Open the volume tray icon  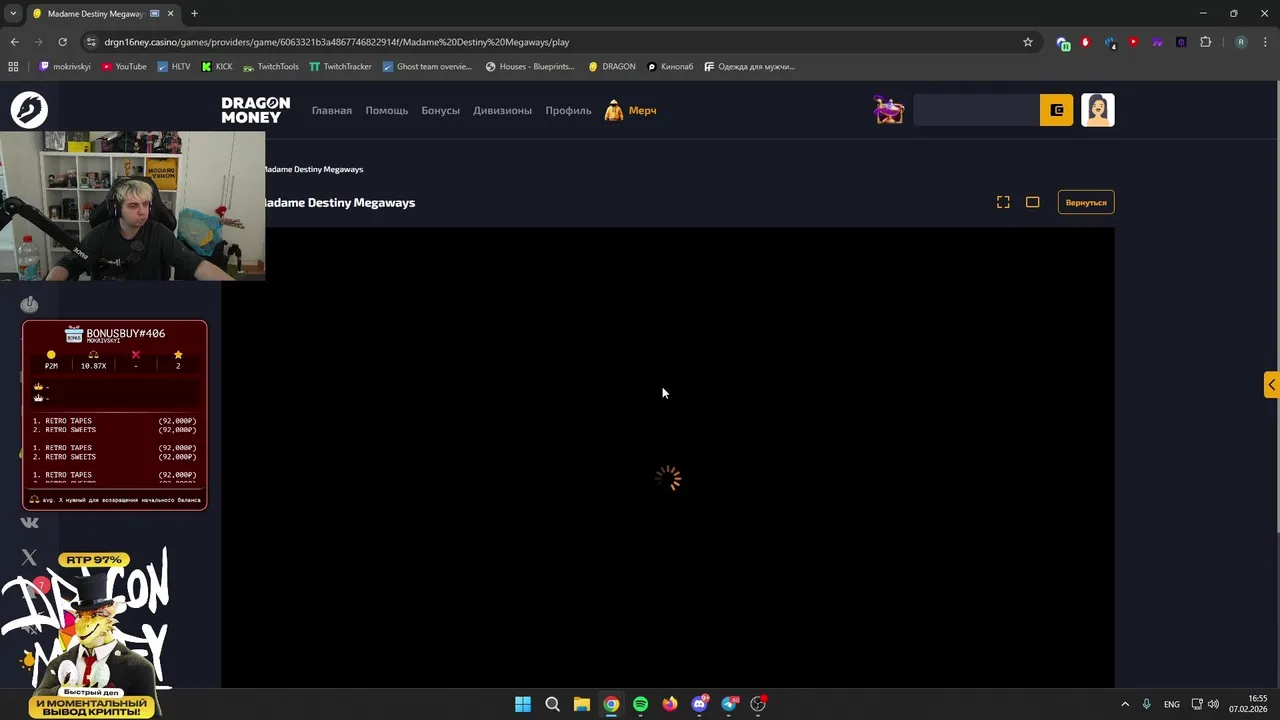[1213, 704]
